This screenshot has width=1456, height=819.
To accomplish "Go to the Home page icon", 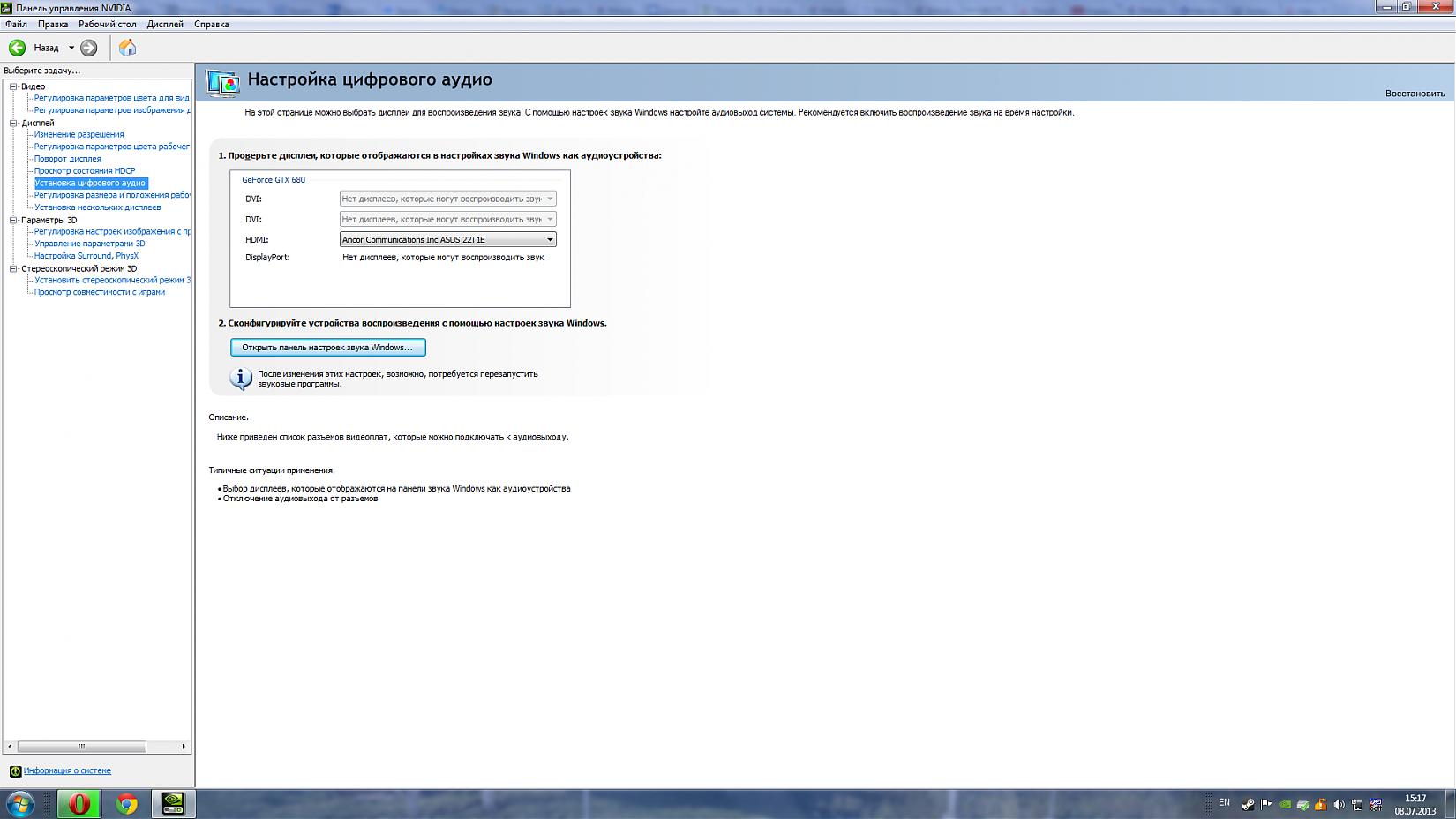I will (127, 48).
